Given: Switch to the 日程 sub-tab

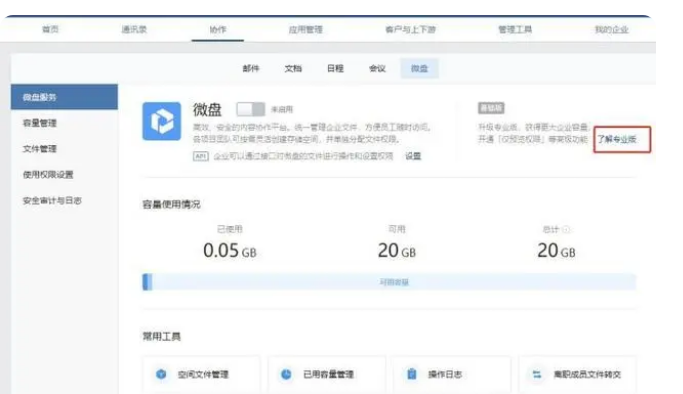Looking at the screenshot, I should pyautogui.click(x=335, y=68).
